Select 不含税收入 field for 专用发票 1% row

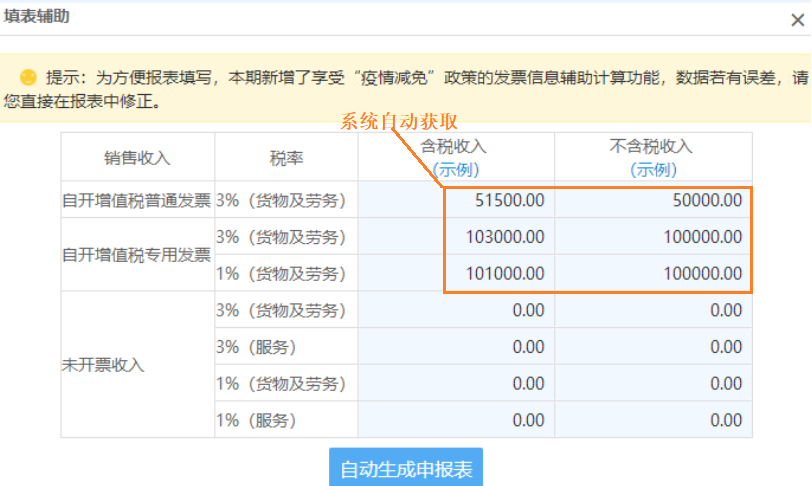click(654, 273)
